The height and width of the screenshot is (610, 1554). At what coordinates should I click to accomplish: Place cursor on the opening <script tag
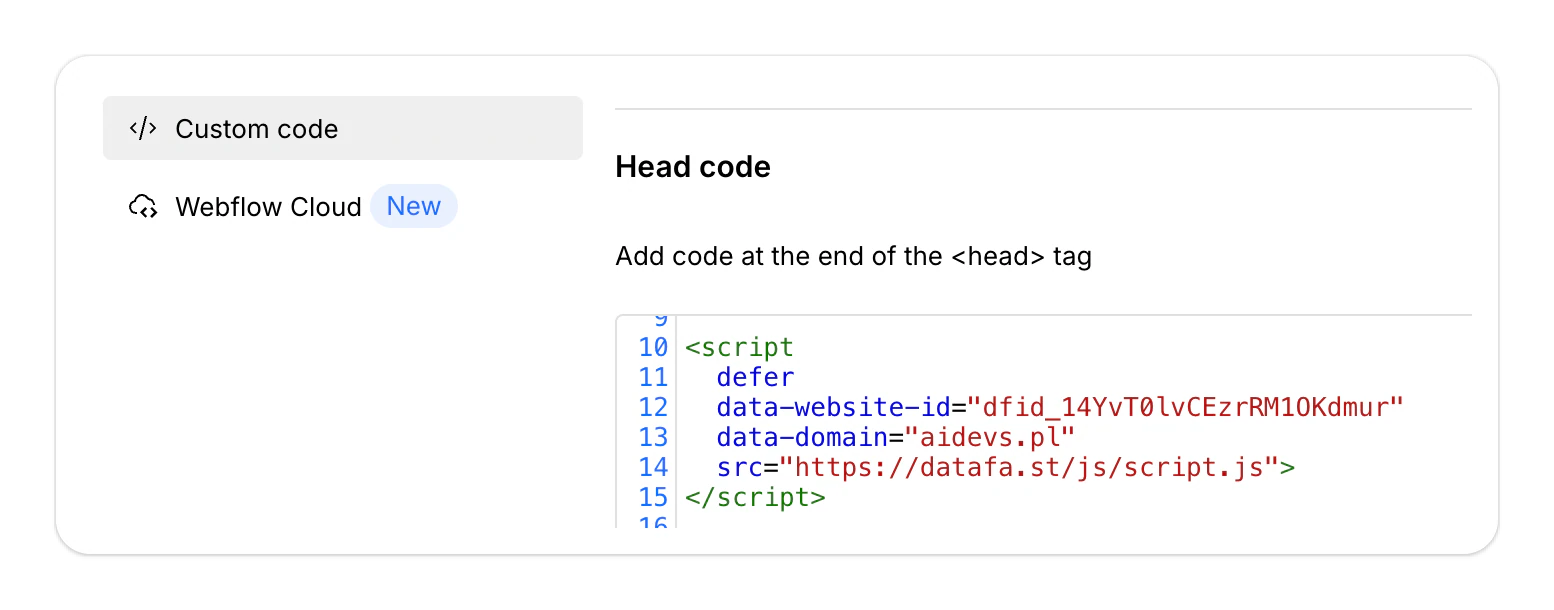[x=739, y=348]
